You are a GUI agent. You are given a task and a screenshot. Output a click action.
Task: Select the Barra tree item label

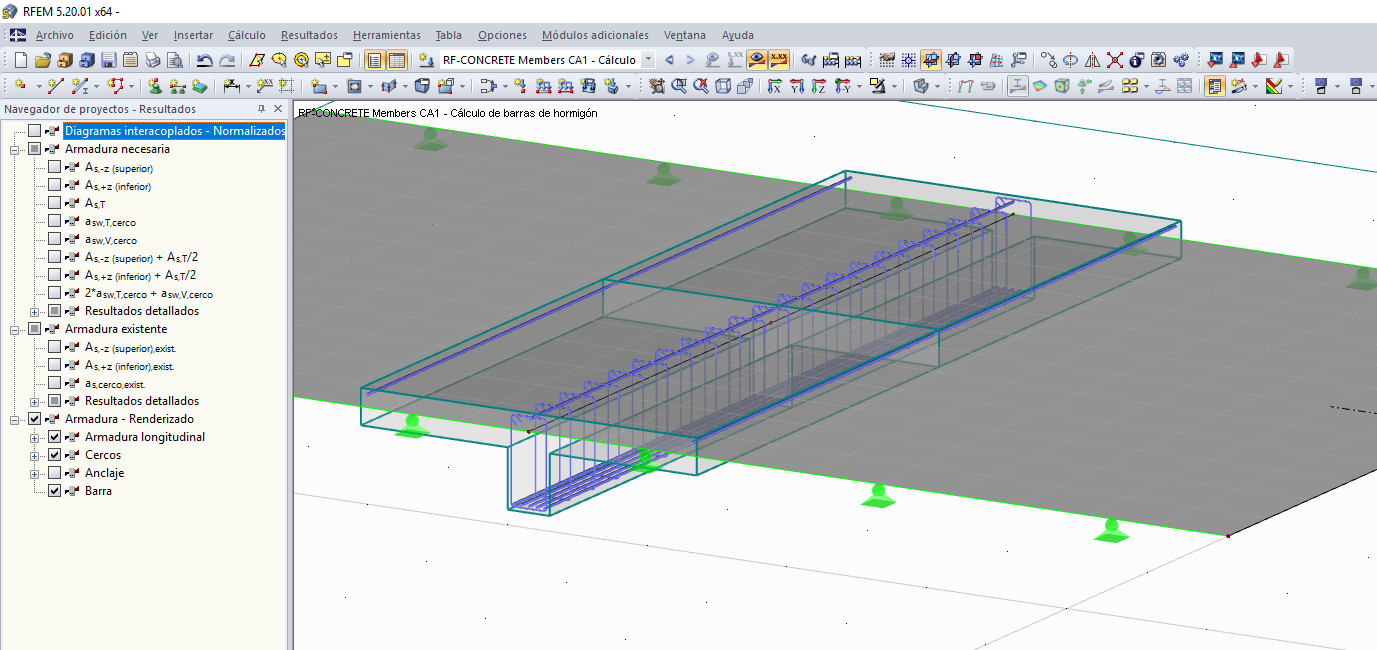[x=98, y=491]
